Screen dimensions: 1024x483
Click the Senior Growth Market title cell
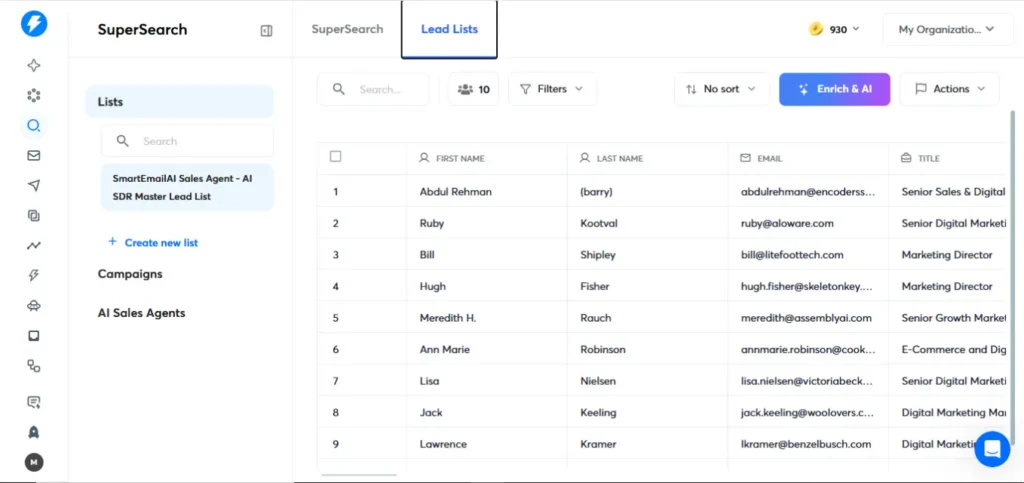click(x=947, y=318)
